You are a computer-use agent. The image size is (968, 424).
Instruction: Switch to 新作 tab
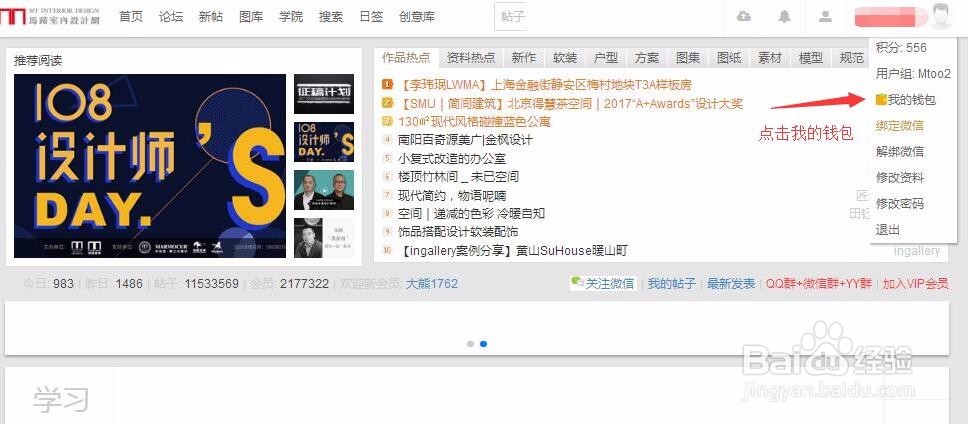(524, 58)
